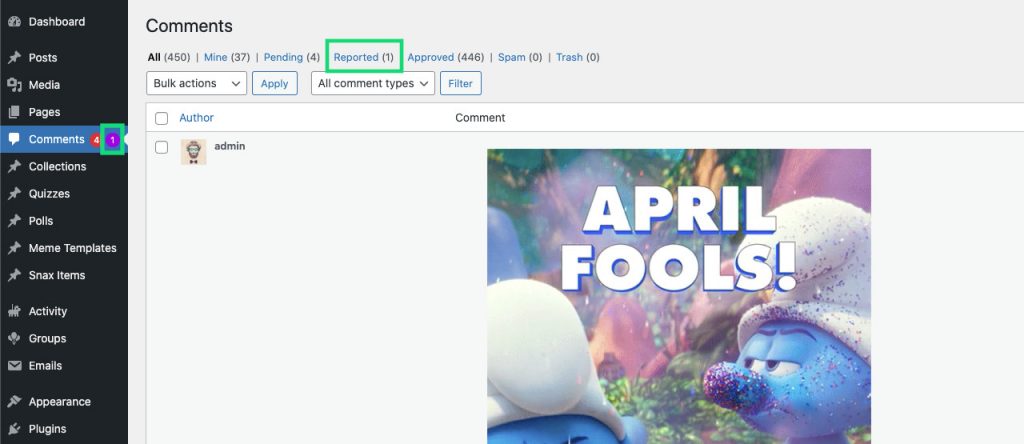Click the Plugins plug icon
Screen dimensions: 1024x444
14,429
